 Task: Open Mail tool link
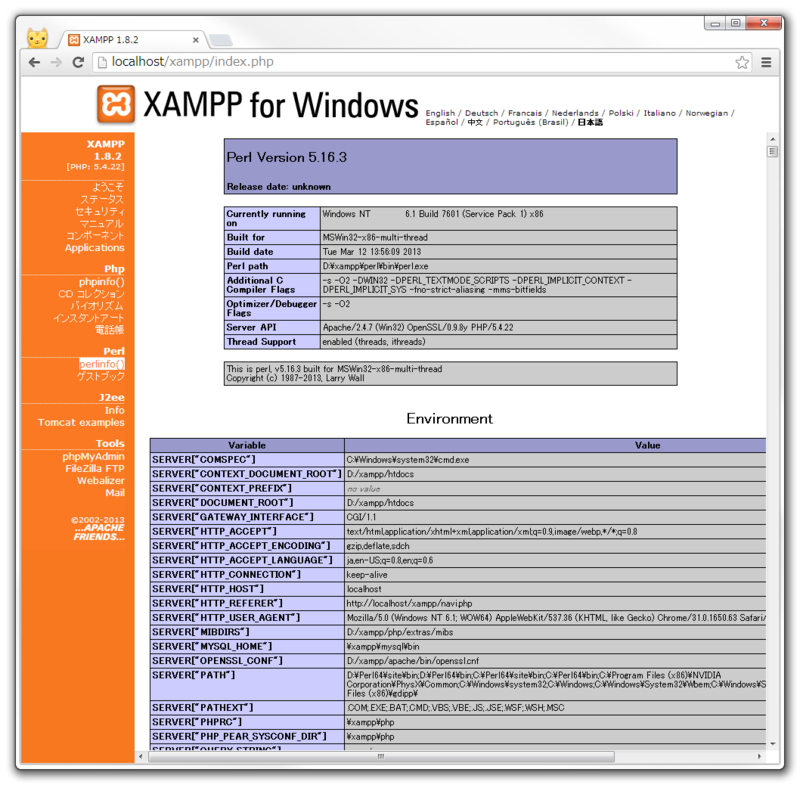(115, 493)
